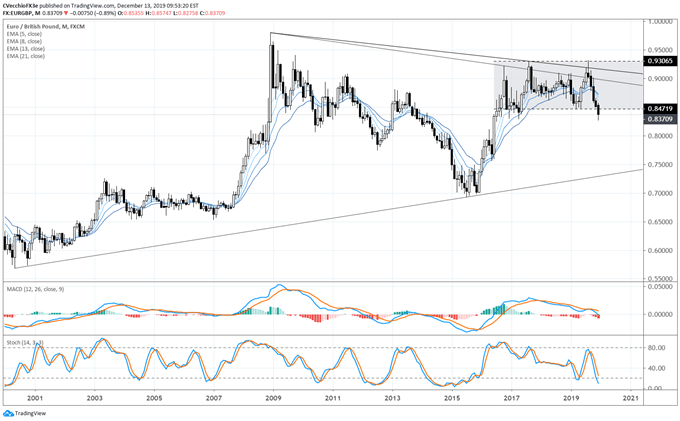
Task: Select the EMA (5, close) indicator label
Action: click(24, 34)
